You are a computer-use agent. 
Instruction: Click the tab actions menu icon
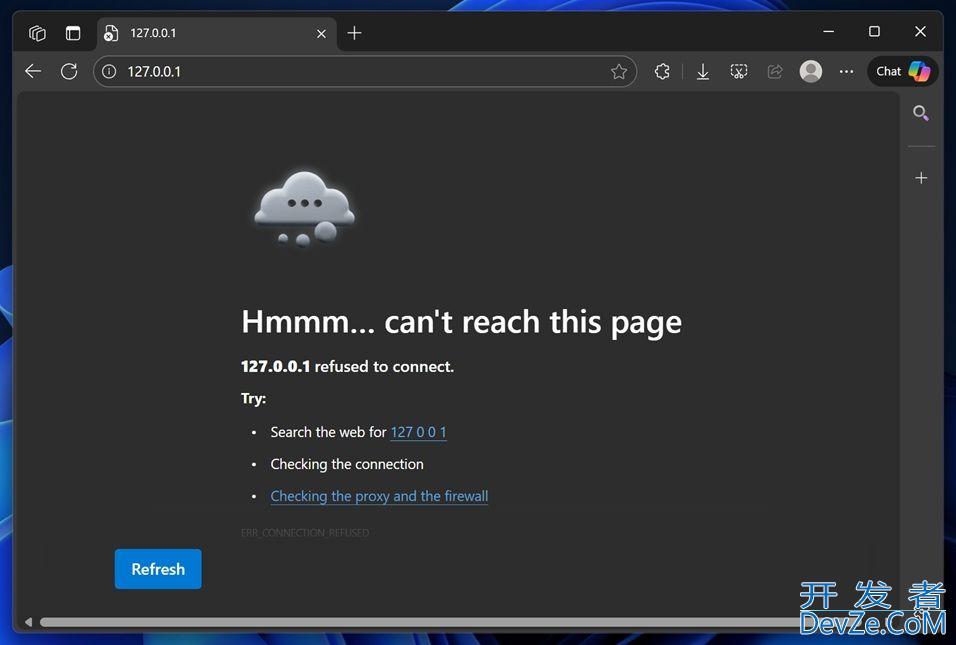pyautogui.click(x=73, y=33)
